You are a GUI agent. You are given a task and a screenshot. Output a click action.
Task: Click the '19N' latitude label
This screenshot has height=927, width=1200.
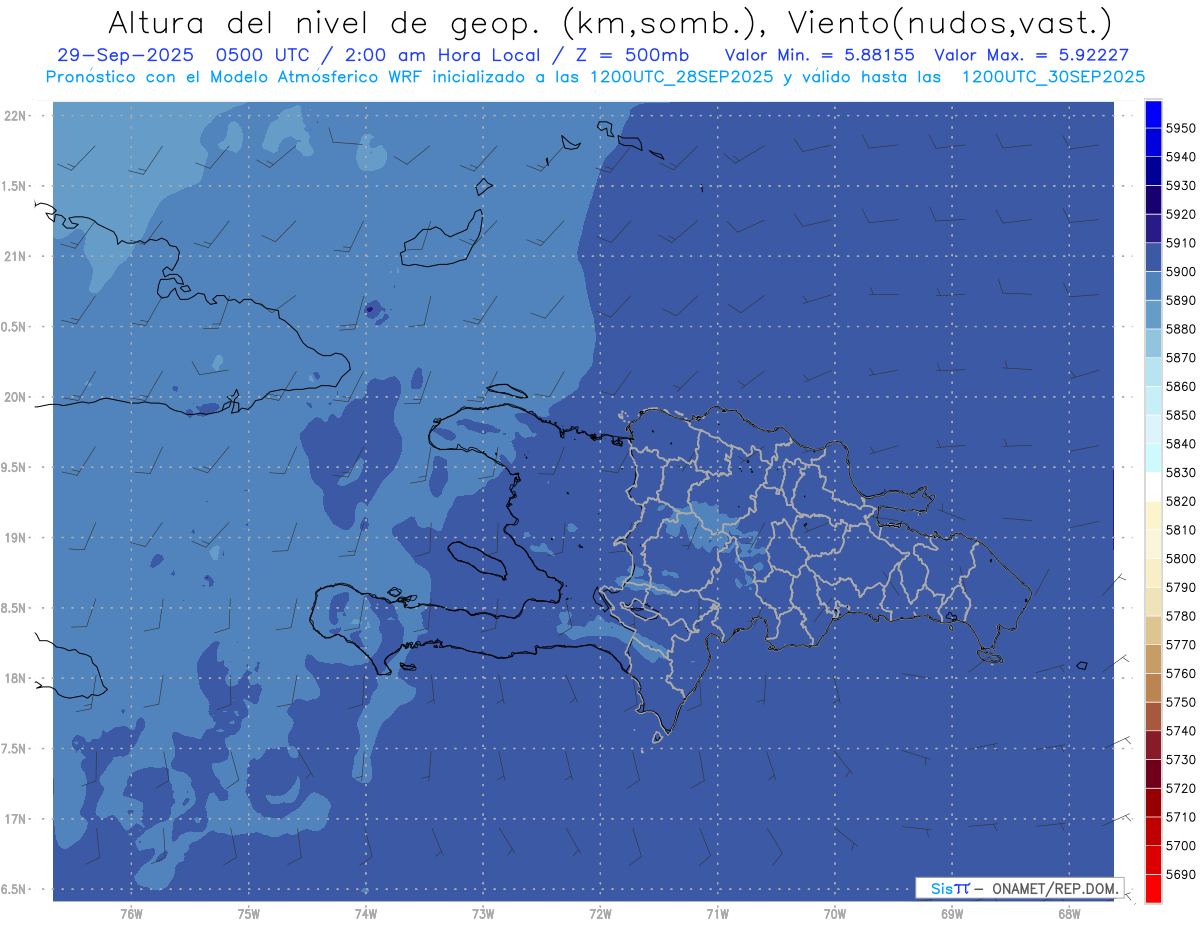17,538
